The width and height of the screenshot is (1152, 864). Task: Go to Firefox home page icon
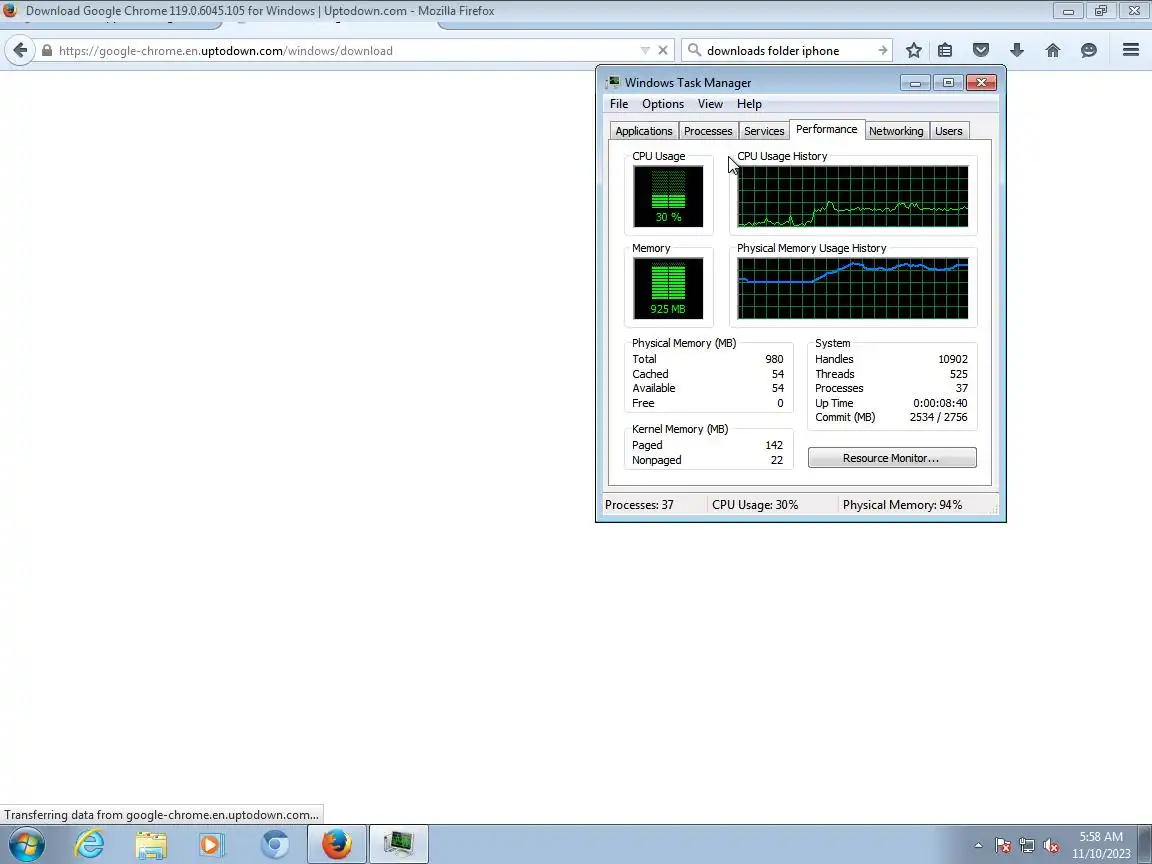1053,50
